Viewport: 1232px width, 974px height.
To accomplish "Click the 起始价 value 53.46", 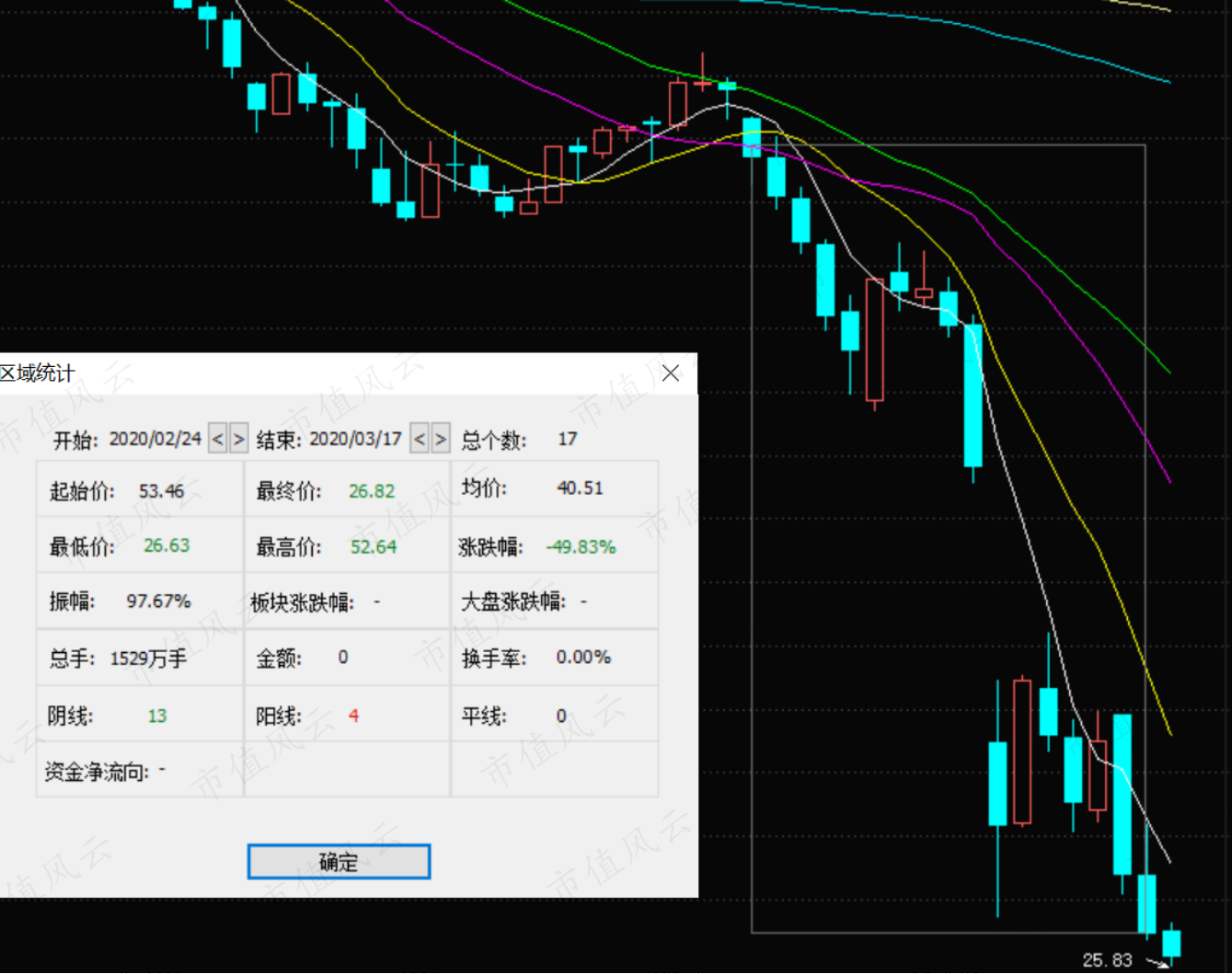I will point(162,491).
